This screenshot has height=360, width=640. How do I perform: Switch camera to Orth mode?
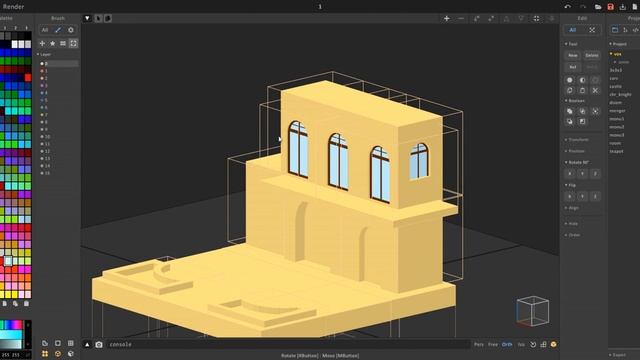tap(507, 344)
